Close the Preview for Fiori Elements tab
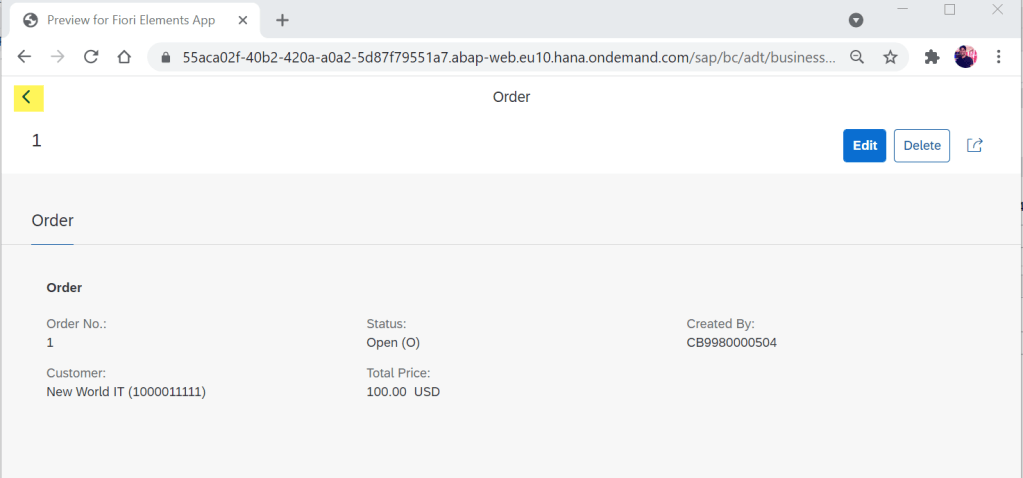Viewport: 1023px width, 478px height. [x=243, y=20]
